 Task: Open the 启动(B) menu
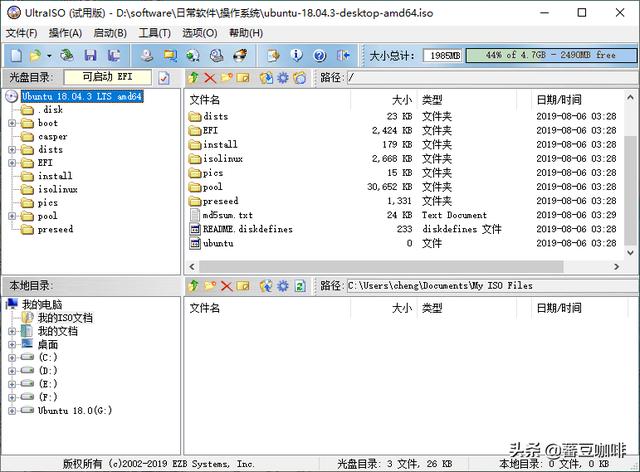[x=110, y=33]
